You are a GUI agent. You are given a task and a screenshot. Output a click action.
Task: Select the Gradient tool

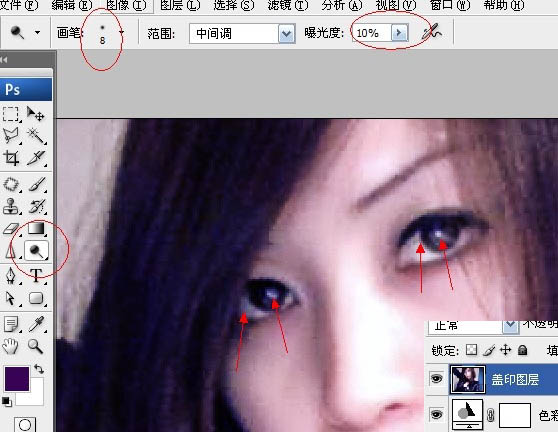(36, 228)
